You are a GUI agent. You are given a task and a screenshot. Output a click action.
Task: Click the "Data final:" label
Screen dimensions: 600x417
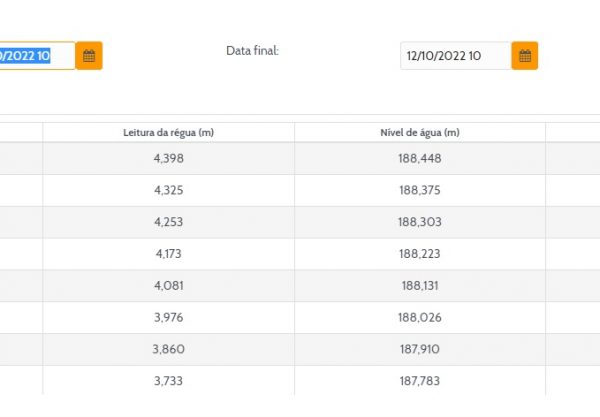click(x=252, y=50)
